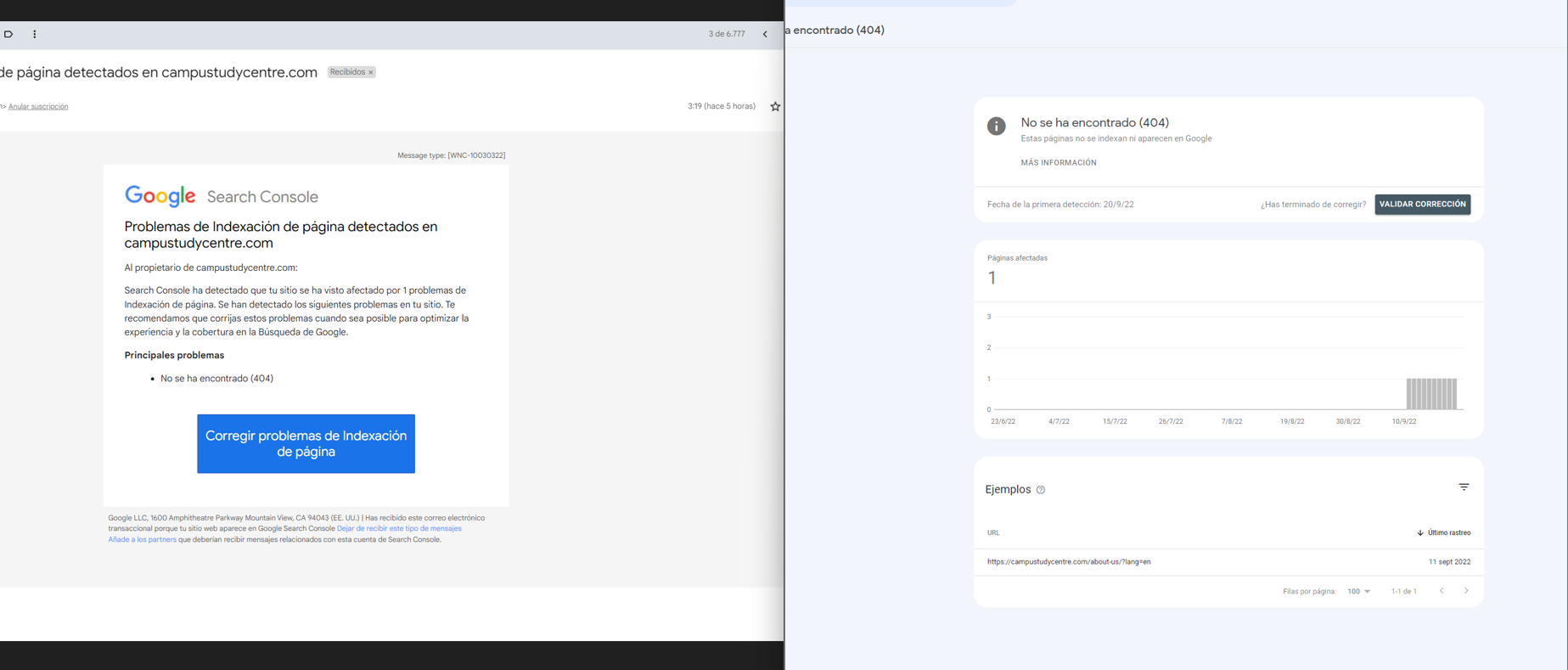The image size is (1568, 670).
Task: Click Corregir problemas de Indexación de página
Action: 306,443
